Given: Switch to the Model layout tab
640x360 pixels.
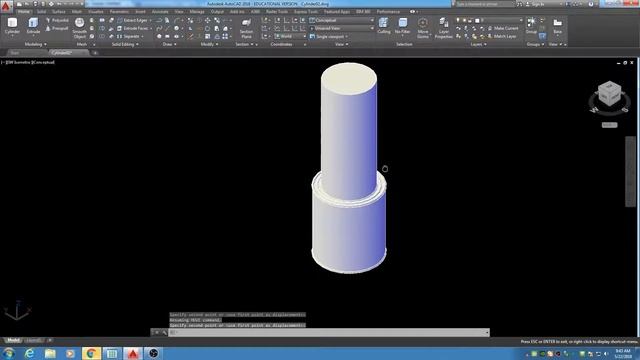Looking at the screenshot, I should click(x=13, y=340).
